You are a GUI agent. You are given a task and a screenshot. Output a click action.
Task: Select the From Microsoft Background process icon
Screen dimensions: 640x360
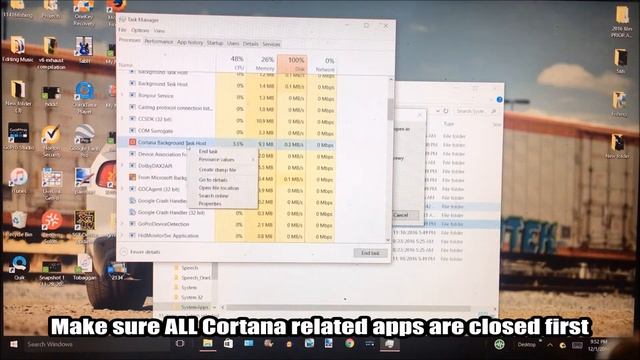pos(132,177)
